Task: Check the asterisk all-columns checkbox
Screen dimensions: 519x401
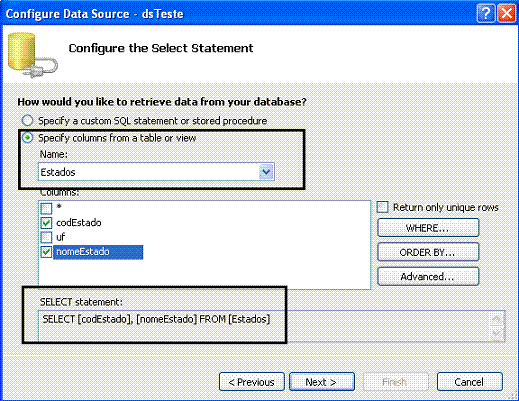Action: 46,208
